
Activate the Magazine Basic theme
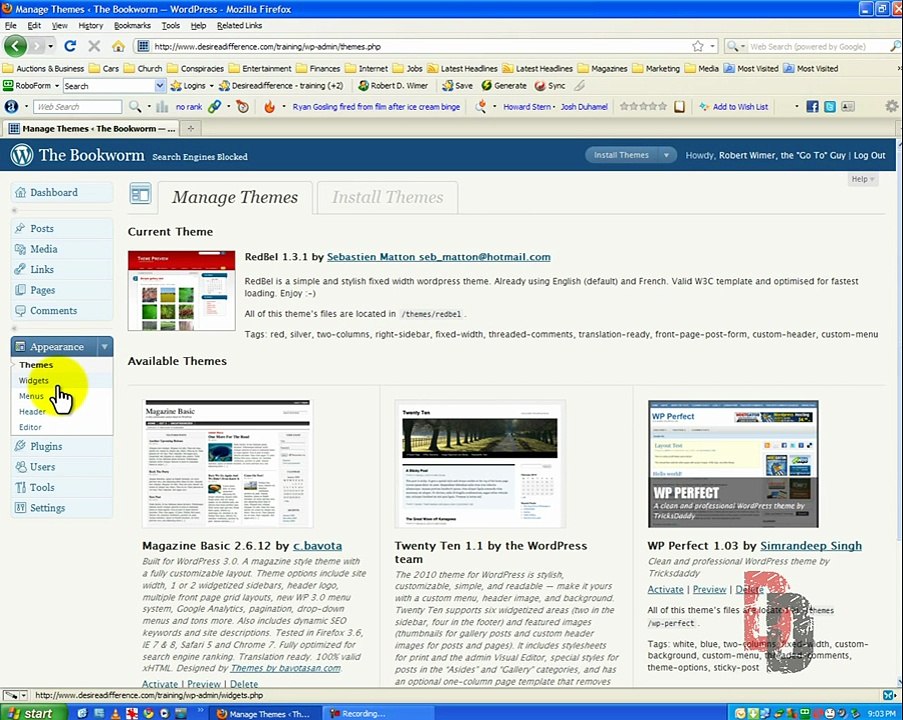[160, 684]
